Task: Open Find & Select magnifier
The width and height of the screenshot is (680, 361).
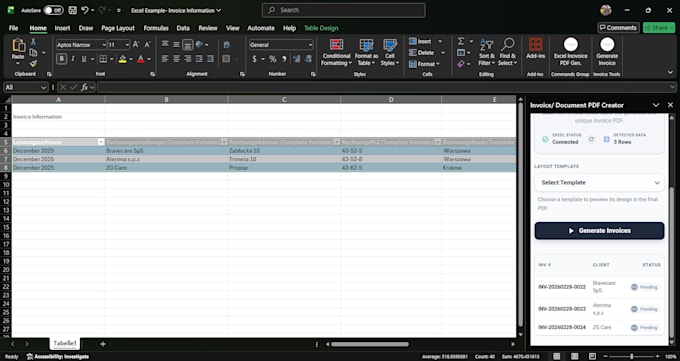Action: click(507, 52)
